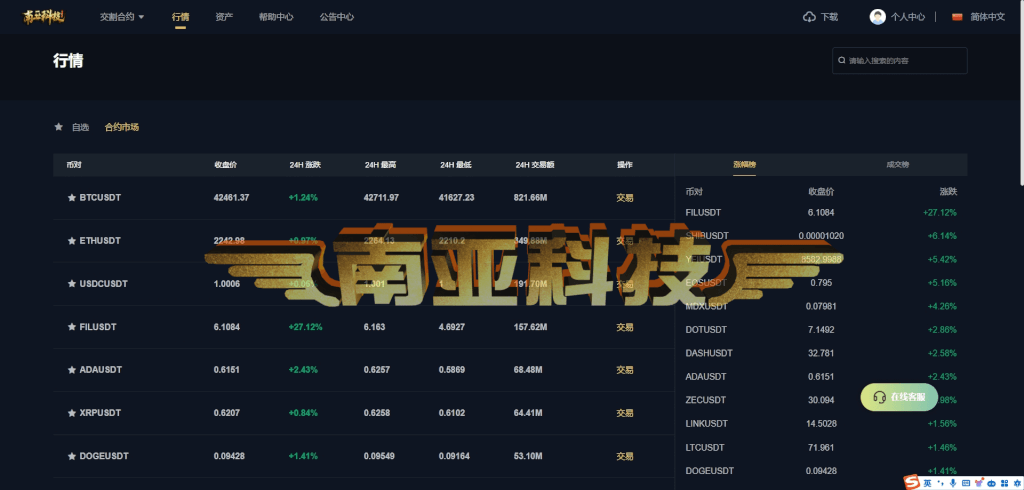Favorite BTCUSDT with its star
The image size is (1024, 490).
tap(72, 197)
